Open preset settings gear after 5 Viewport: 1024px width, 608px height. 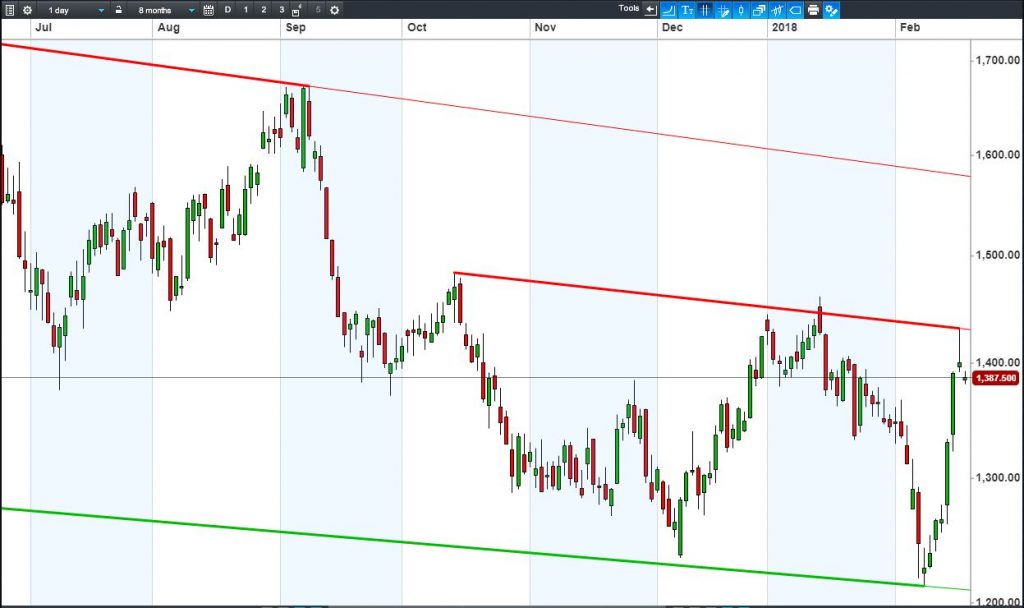pyautogui.click(x=334, y=10)
